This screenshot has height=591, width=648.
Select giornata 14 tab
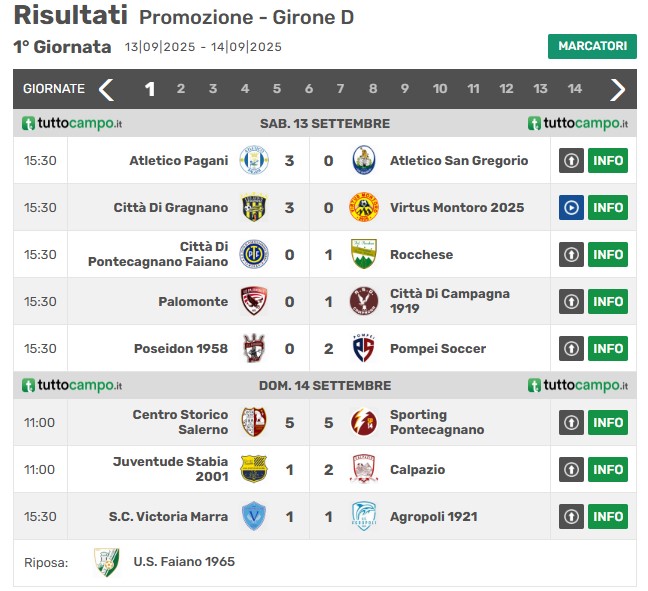point(574,89)
